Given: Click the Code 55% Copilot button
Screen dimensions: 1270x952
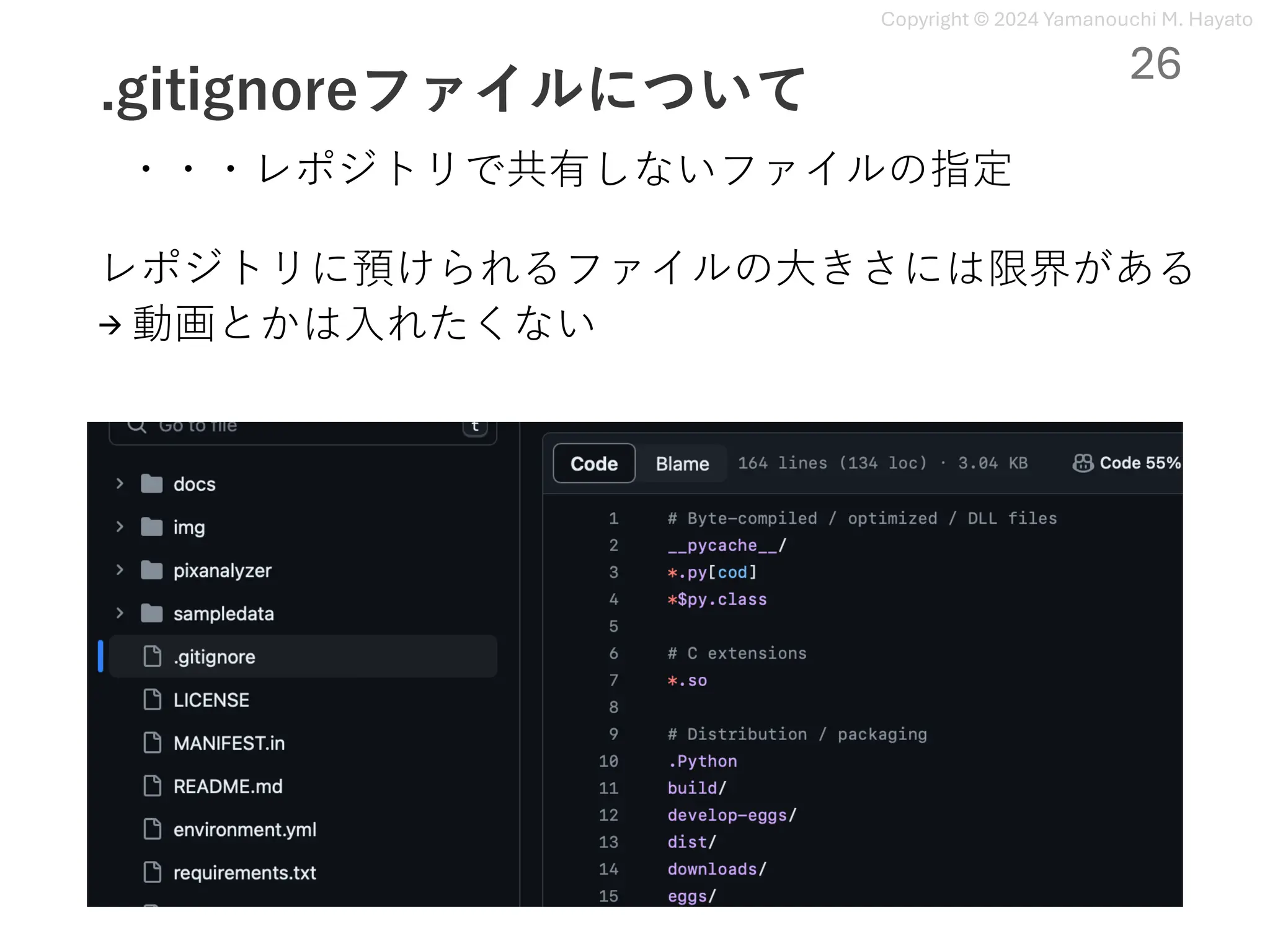Looking at the screenshot, I should coord(1127,463).
